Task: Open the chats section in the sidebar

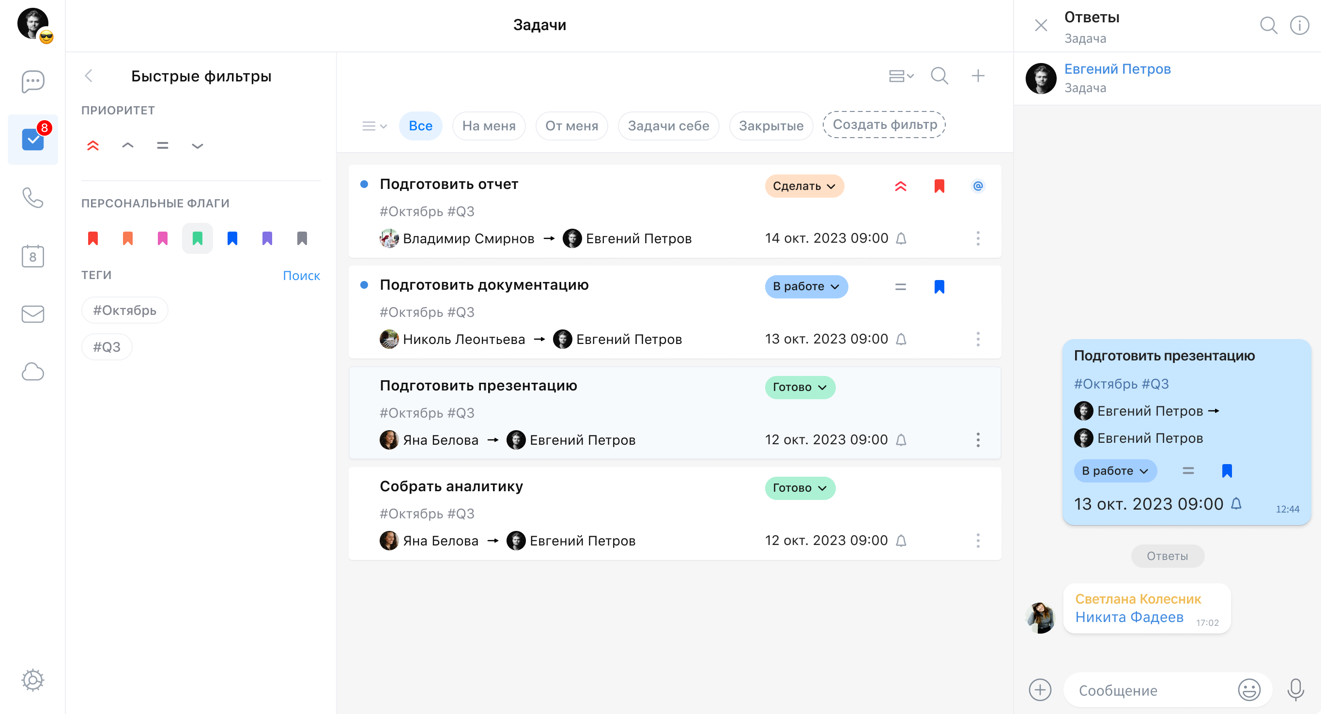Action: point(33,81)
